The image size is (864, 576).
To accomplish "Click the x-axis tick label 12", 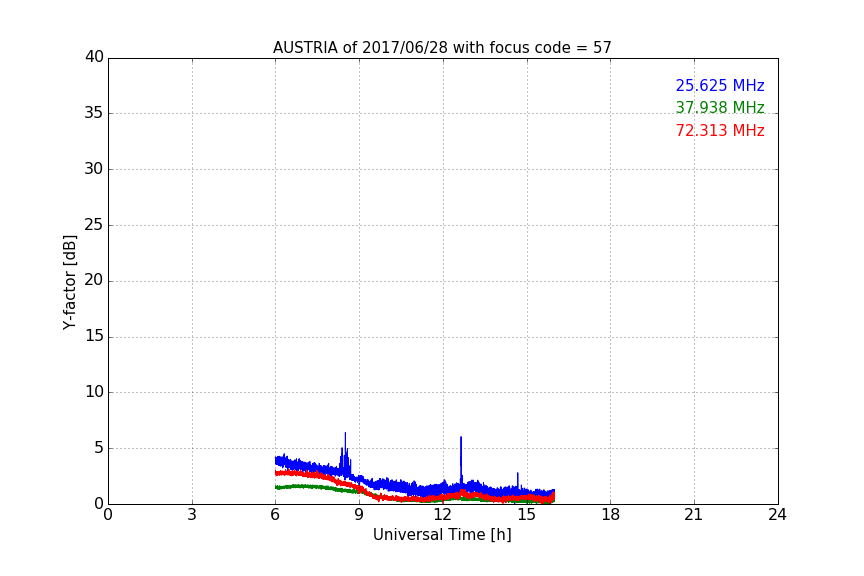I will point(442,515).
